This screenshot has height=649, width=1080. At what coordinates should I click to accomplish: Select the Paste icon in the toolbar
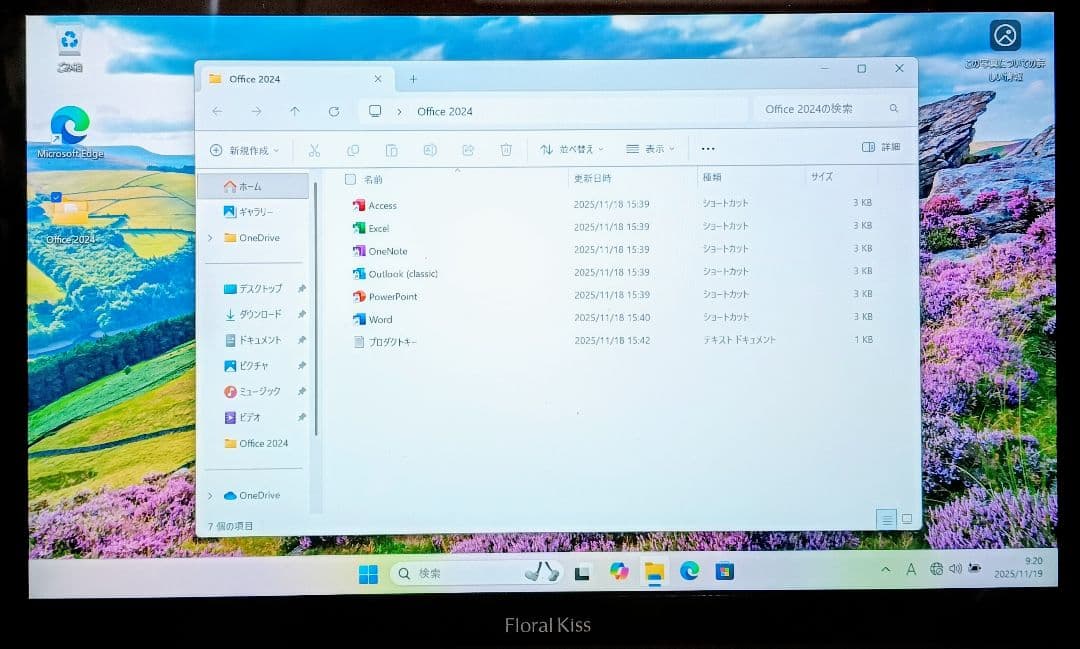point(391,149)
